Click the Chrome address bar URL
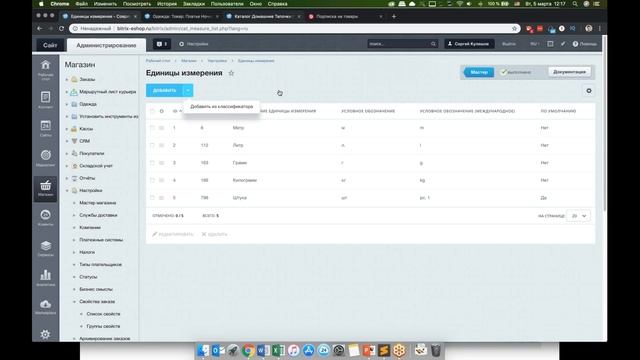 pos(294,29)
